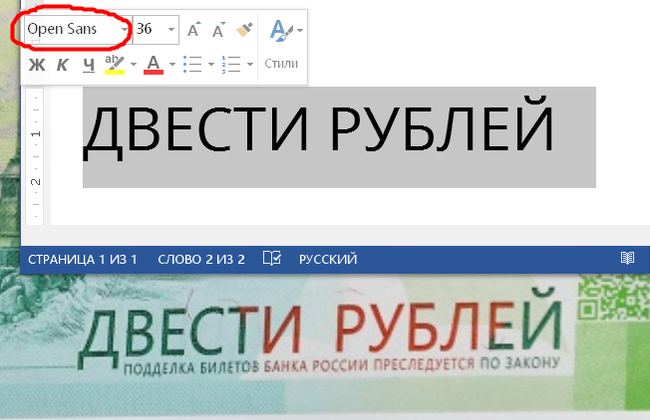The image size is (650, 420).
Task: Click the Стили label
Action: pos(281,63)
